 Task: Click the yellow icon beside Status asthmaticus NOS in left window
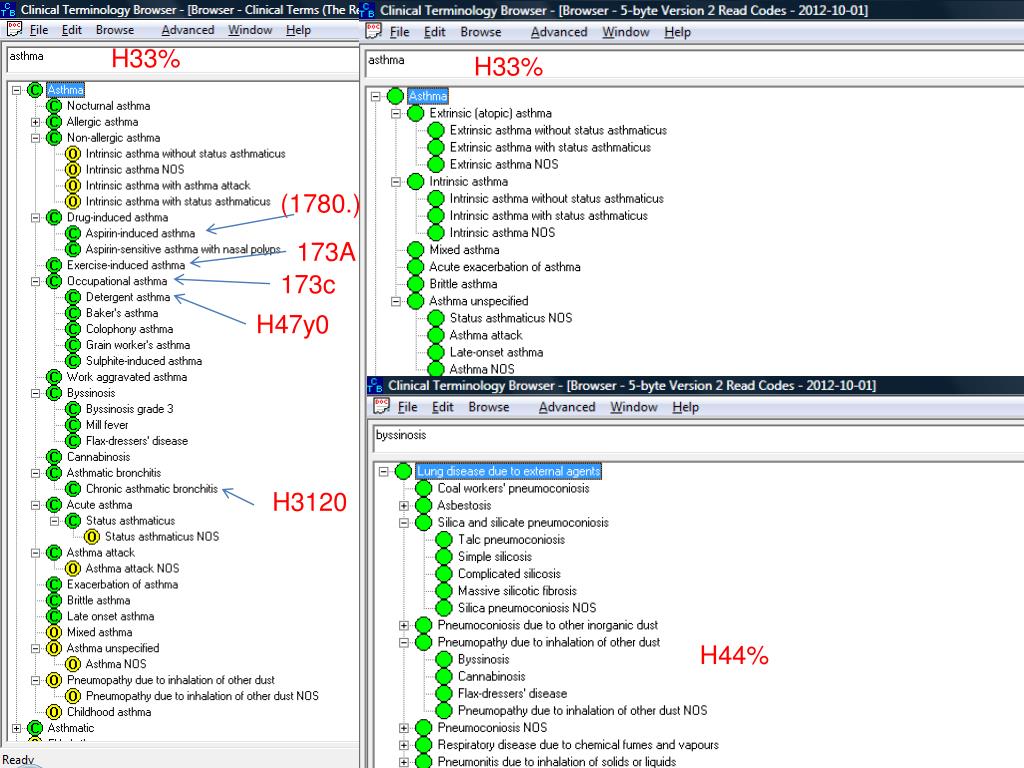(x=92, y=536)
